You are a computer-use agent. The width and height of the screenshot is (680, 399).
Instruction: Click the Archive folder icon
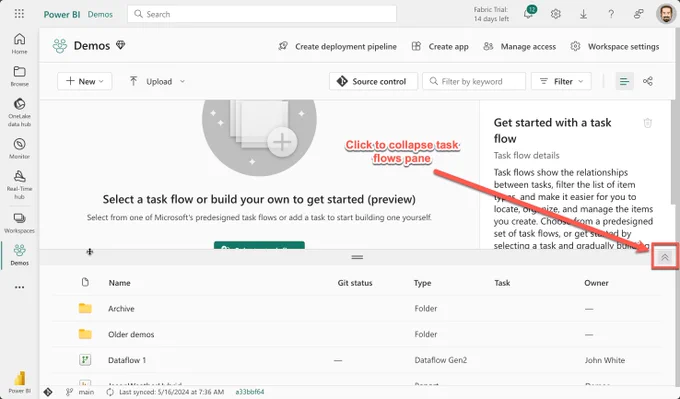coord(85,308)
